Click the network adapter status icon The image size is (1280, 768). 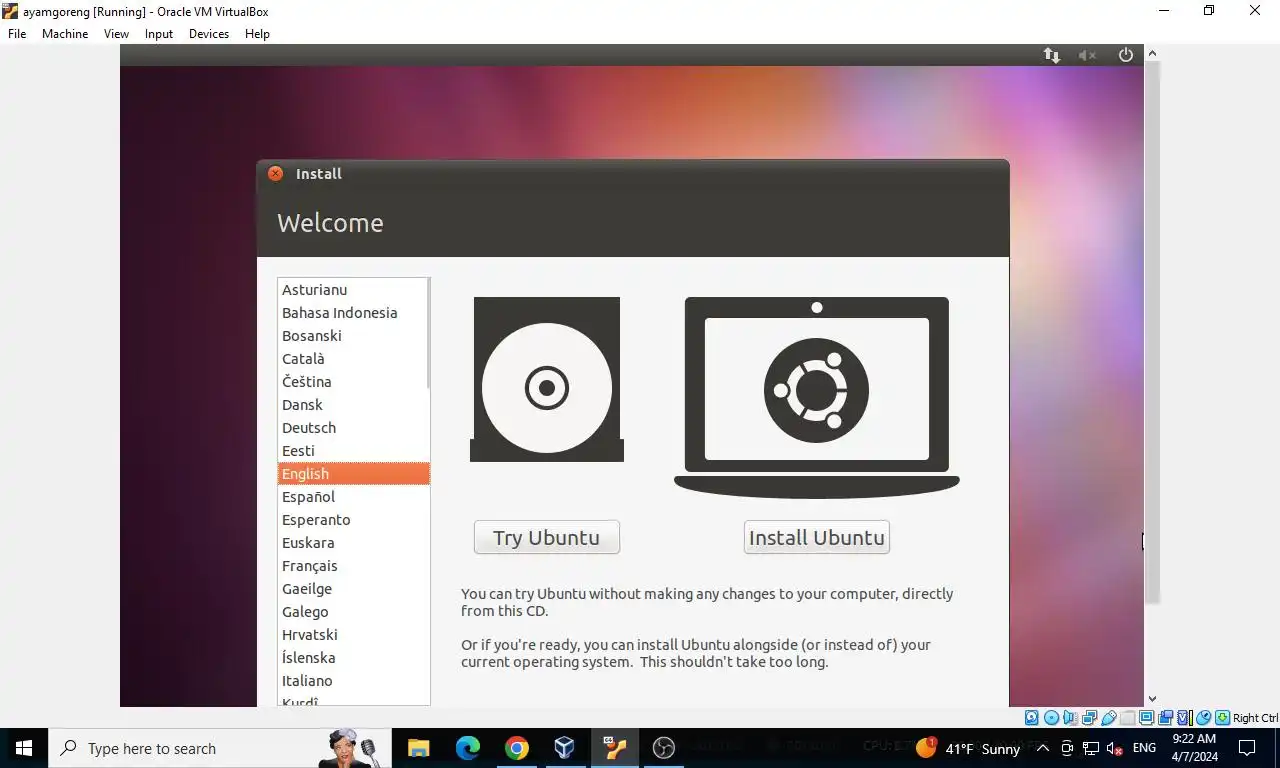(x=1089, y=718)
